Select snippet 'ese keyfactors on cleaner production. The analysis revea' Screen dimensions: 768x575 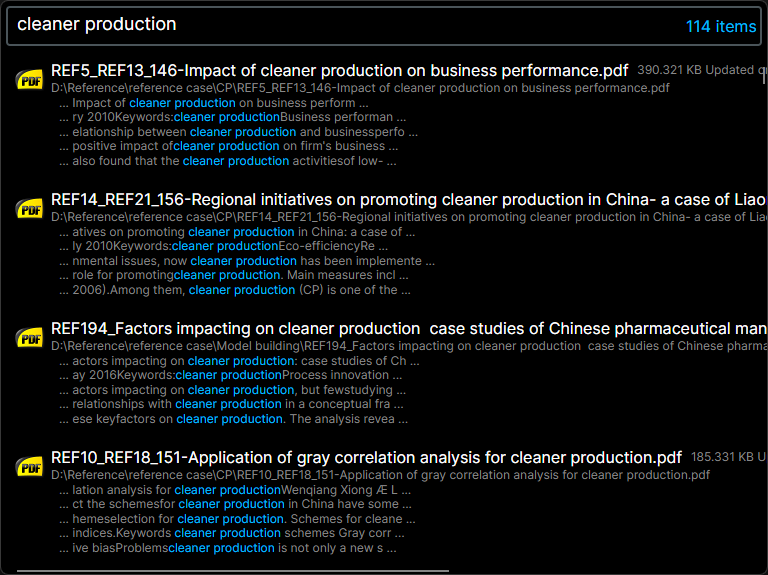coord(233,419)
